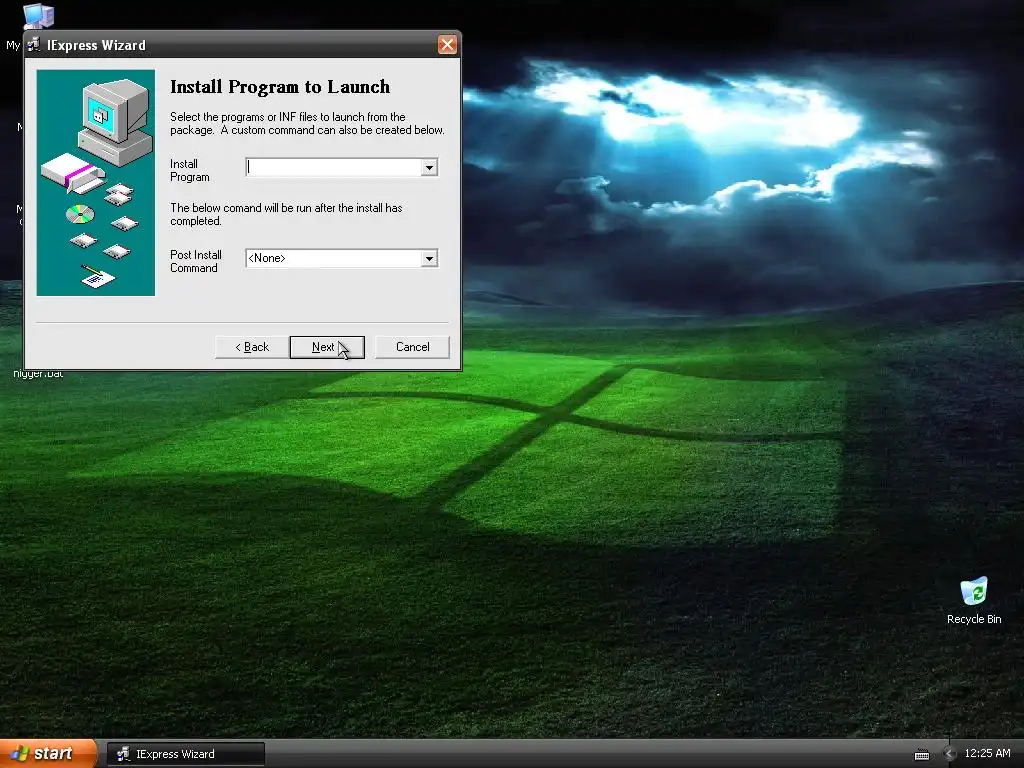Click the 12:25 AM clock
The image size is (1024, 768).
click(x=987, y=754)
